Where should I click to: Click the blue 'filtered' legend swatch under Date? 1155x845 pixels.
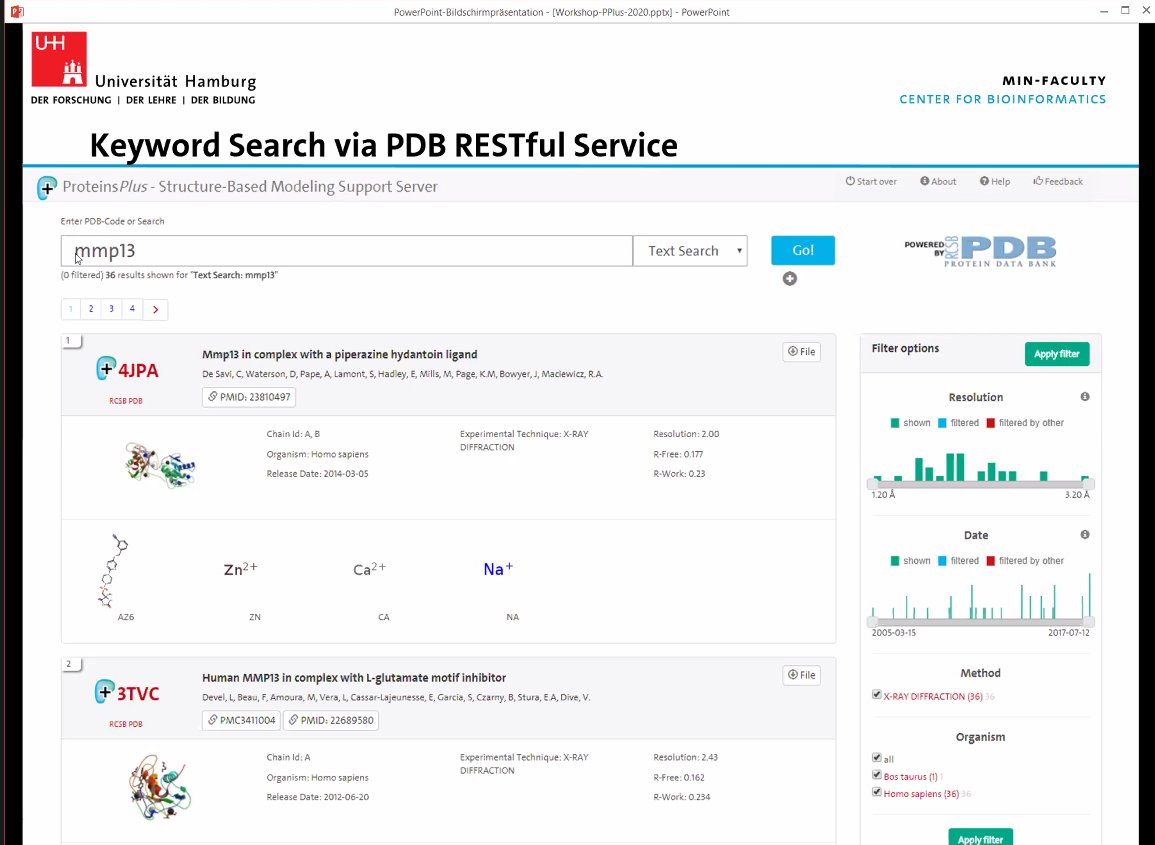click(x=942, y=561)
